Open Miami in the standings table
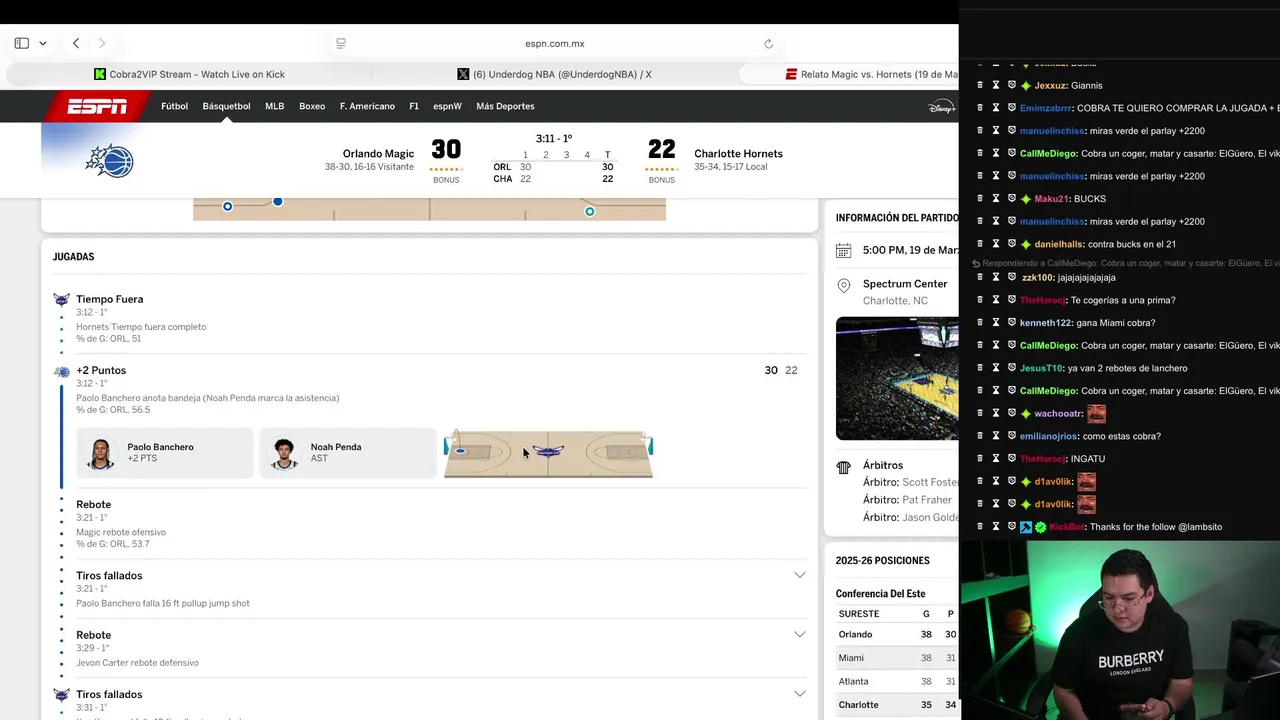 tap(851, 658)
